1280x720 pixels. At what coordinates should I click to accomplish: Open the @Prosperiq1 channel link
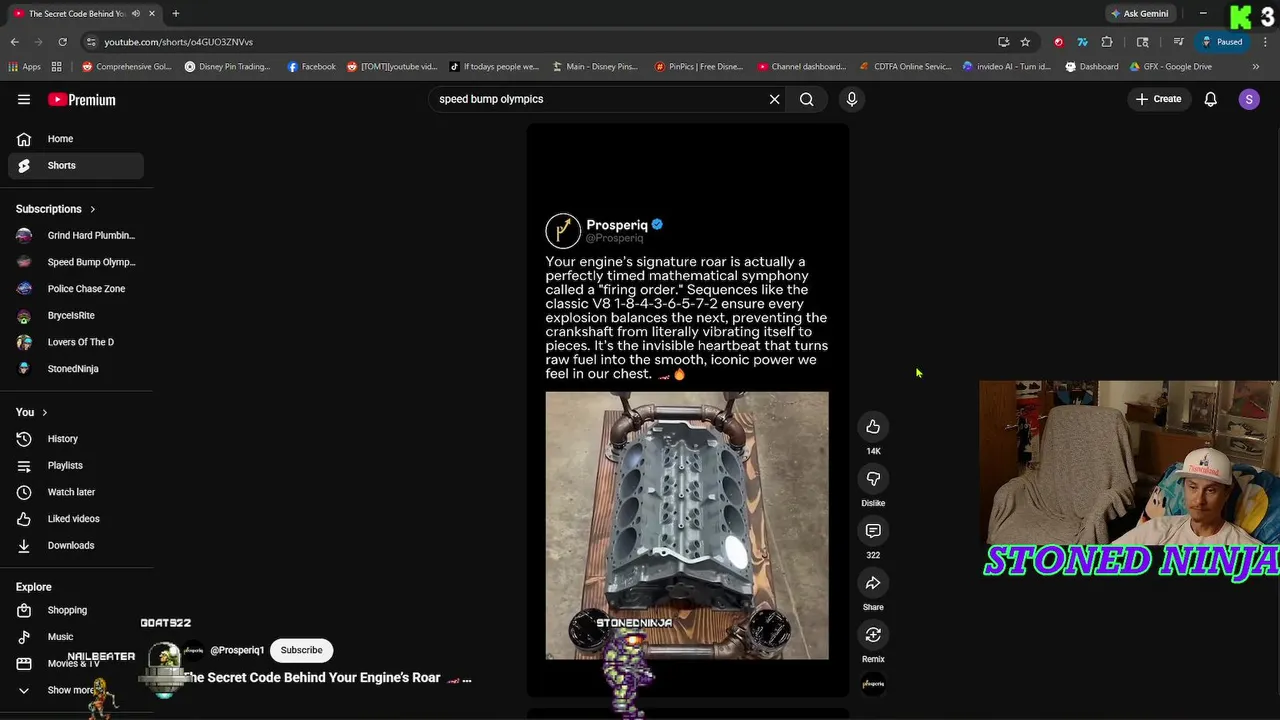237,650
